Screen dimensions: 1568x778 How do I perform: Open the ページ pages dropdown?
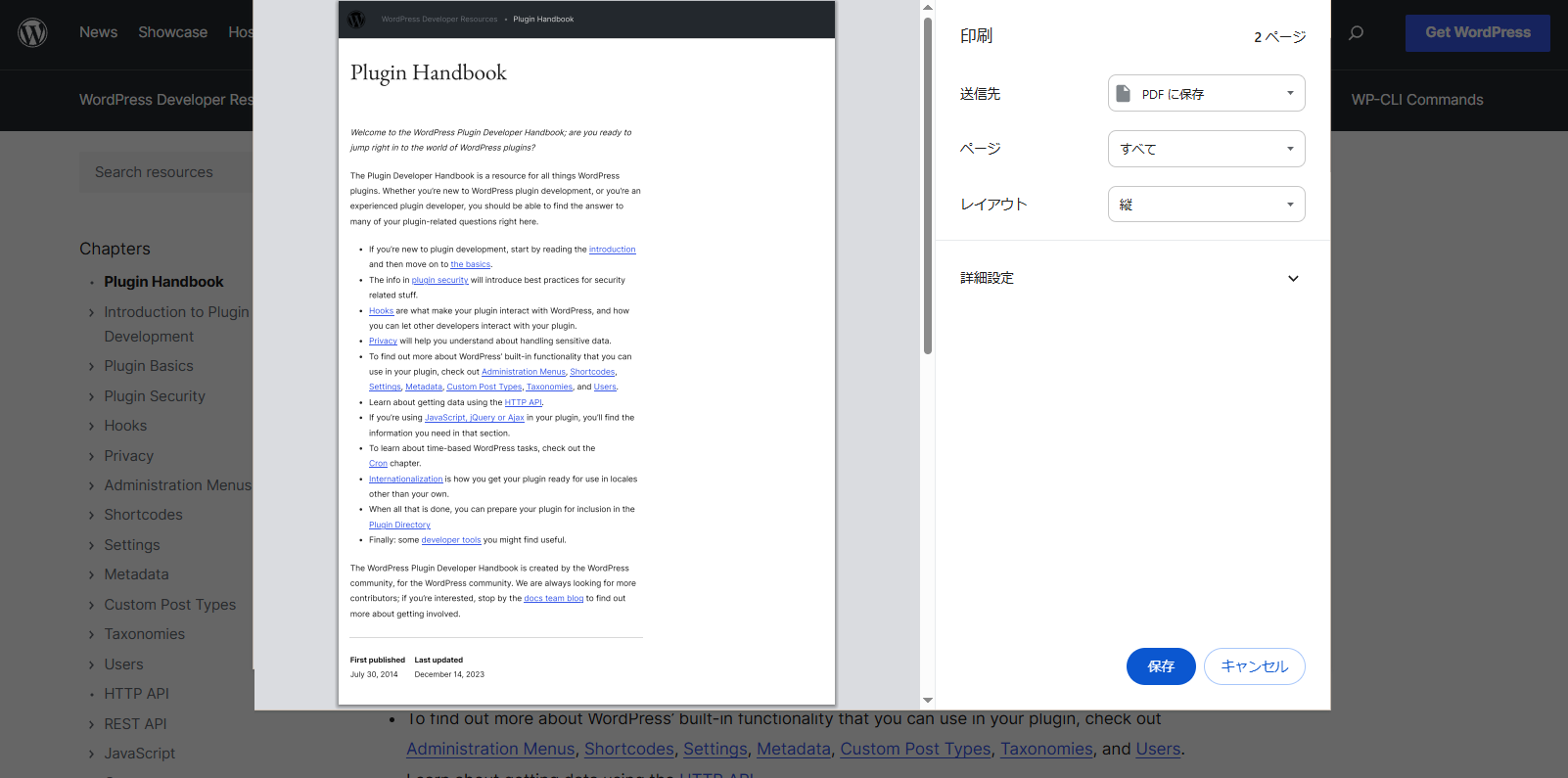[x=1206, y=149]
